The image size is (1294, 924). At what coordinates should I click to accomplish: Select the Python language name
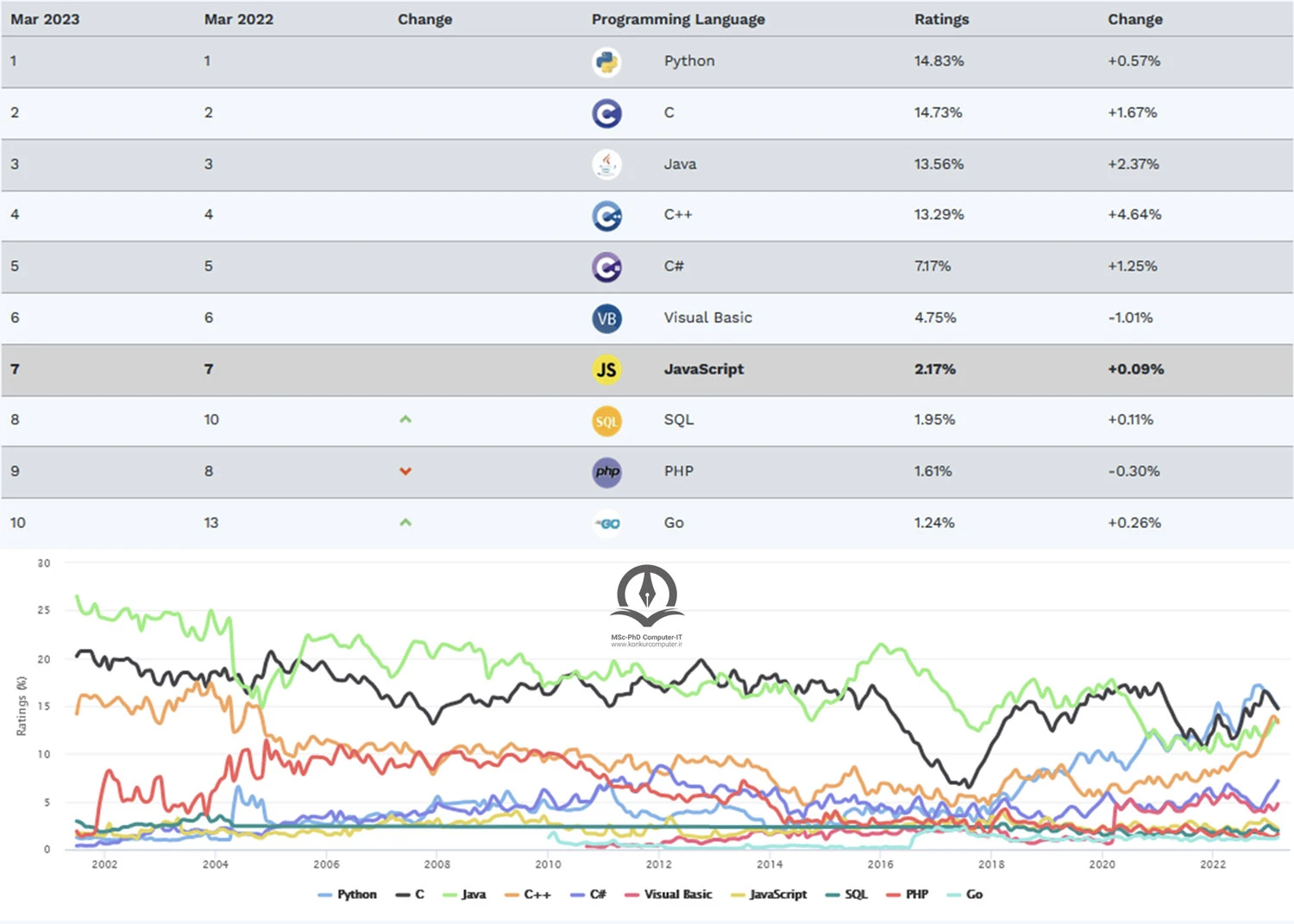click(x=689, y=61)
